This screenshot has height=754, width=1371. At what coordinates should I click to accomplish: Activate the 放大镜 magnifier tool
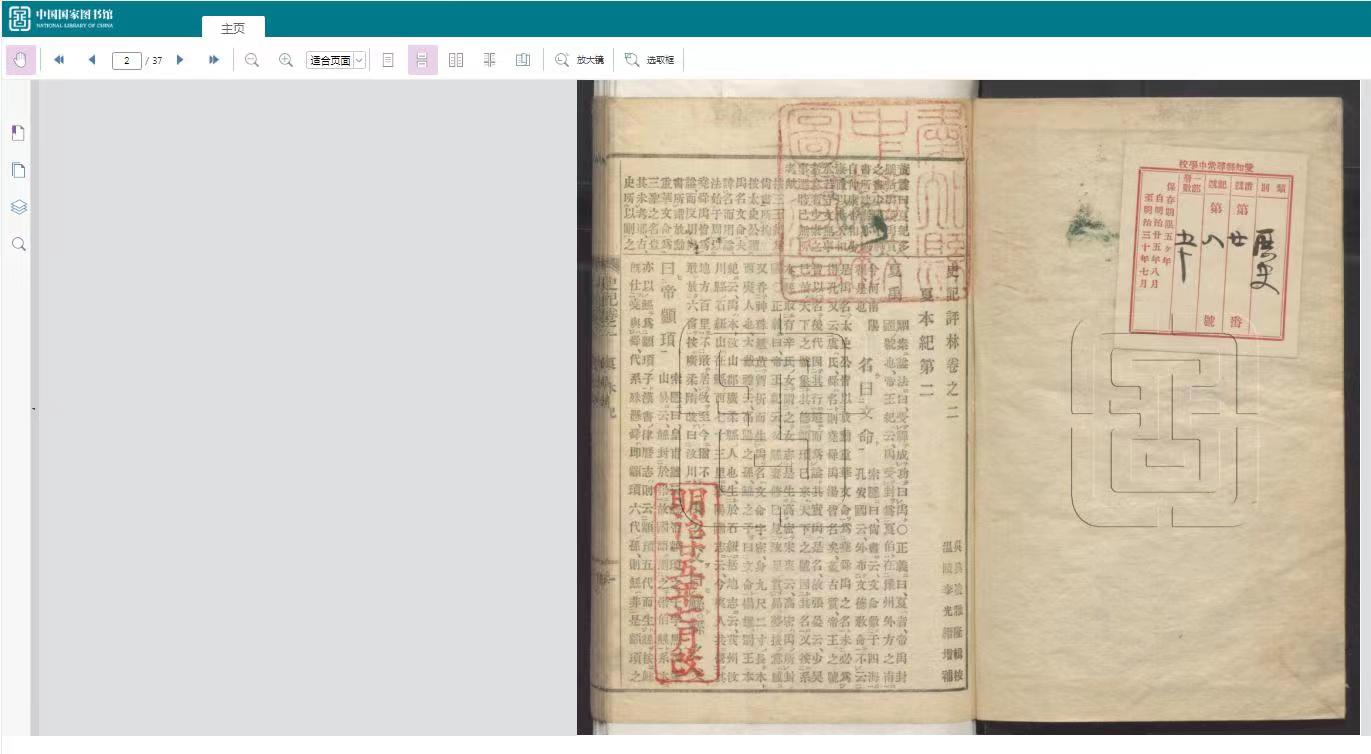(580, 60)
